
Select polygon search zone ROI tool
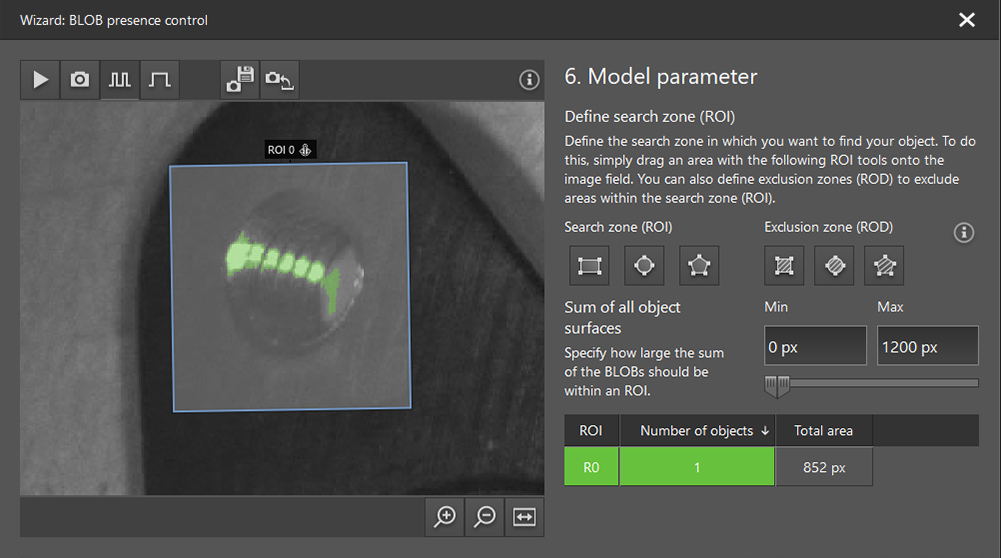[699, 266]
